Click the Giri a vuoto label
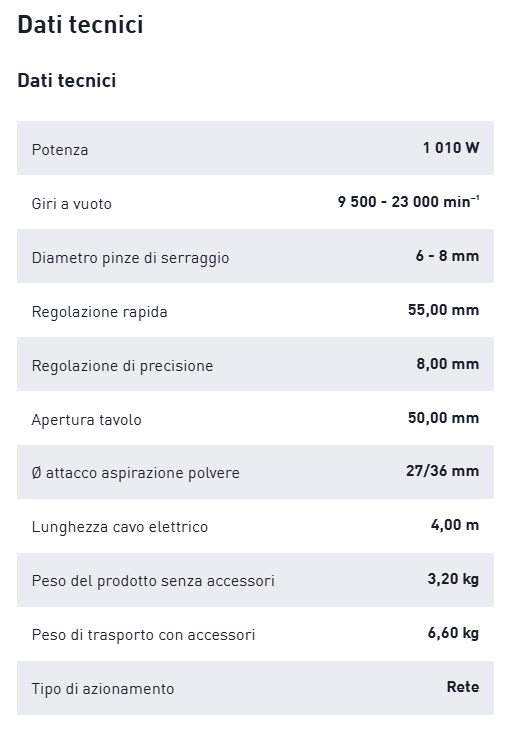507x735 pixels. pos(72,204)
